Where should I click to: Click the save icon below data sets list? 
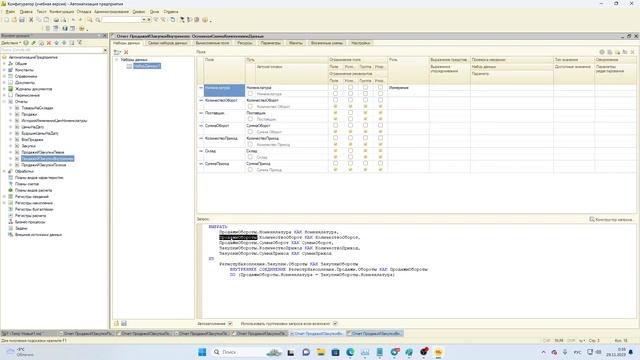(x=124, y=323)
